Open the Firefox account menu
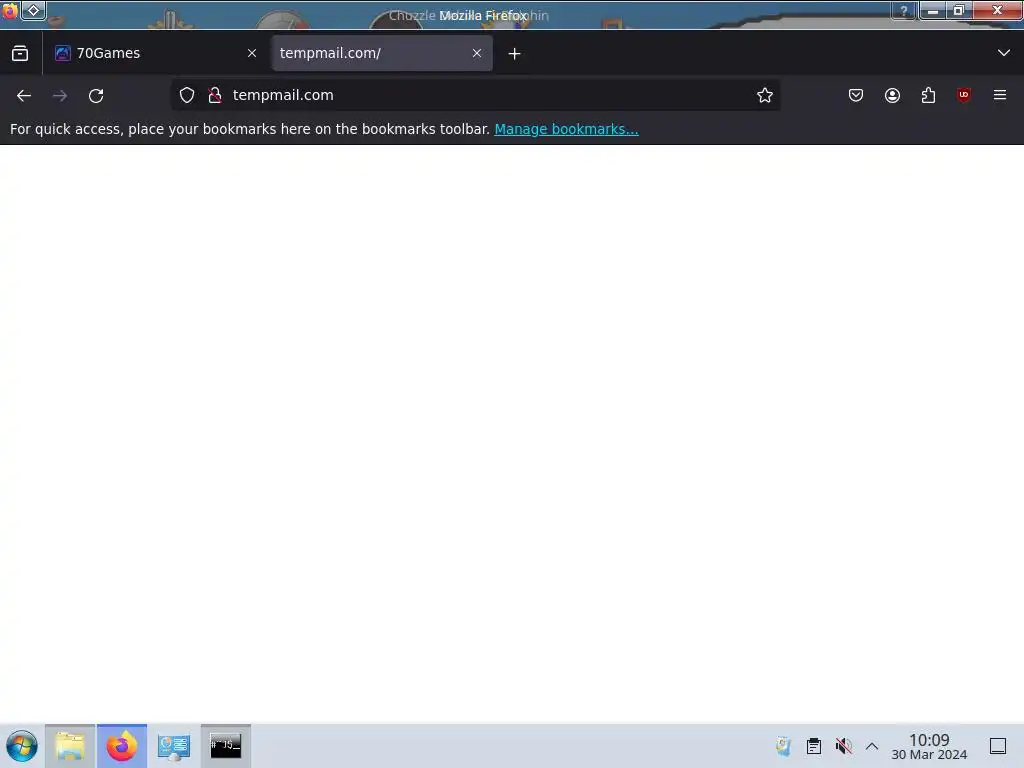The image size is (1024, 768). tap(892, 95)
